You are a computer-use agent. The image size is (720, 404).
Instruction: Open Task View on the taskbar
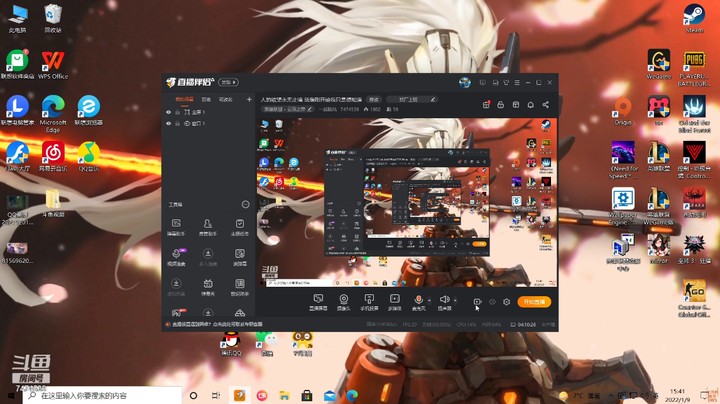[x=216, y=395]
